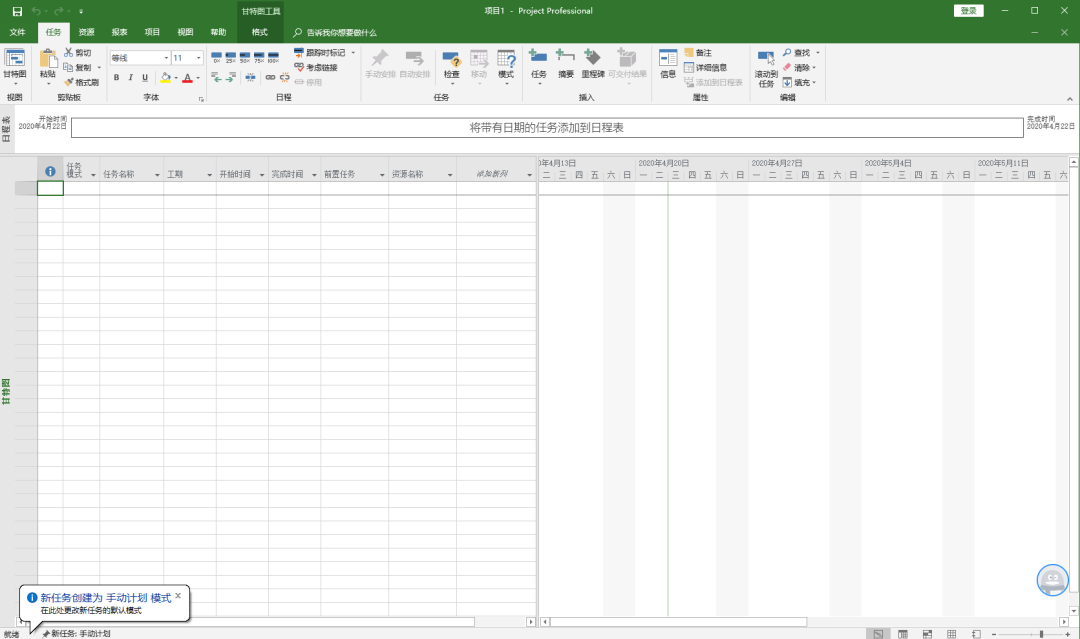Viewport: 1080px width, 639px height.
Task: Toggle Underline text formatting
Action: (x=145, y=78)
